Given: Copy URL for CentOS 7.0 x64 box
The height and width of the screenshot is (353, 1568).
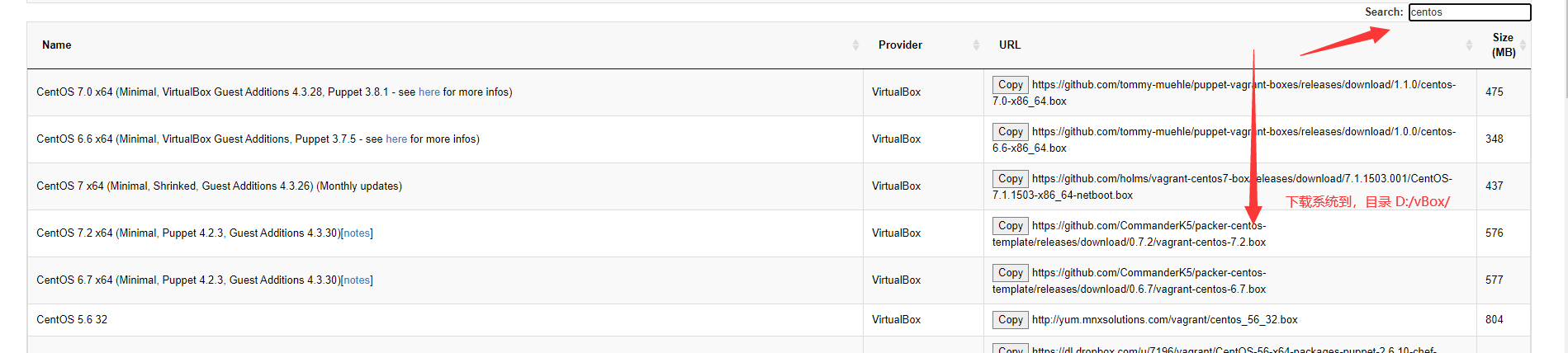Looking at the screenshot, I should pyautogui.click(x=1011, y=85).
